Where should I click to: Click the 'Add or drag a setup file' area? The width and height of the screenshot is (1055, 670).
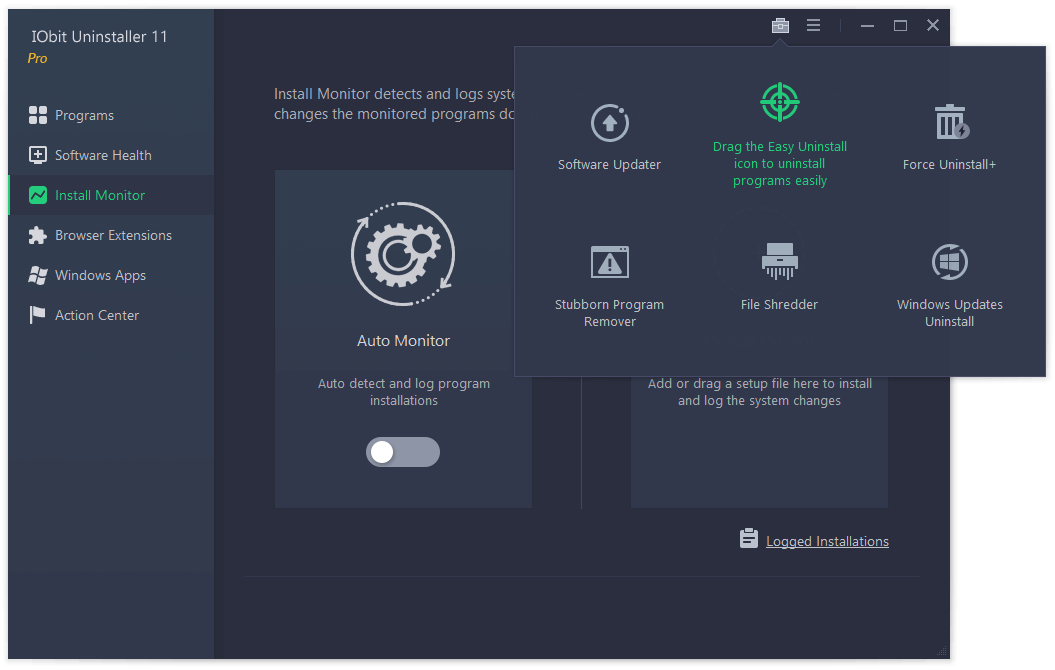(x=760, y=392)
